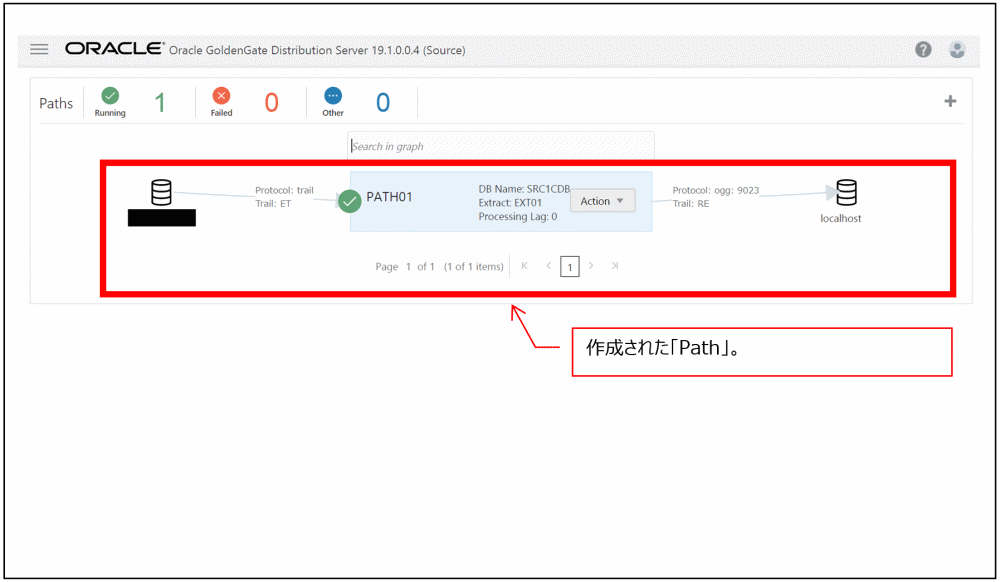1000x582 pixels.
Task: Open the Action dropdown for PATH01
Action: tap(602, 201)
